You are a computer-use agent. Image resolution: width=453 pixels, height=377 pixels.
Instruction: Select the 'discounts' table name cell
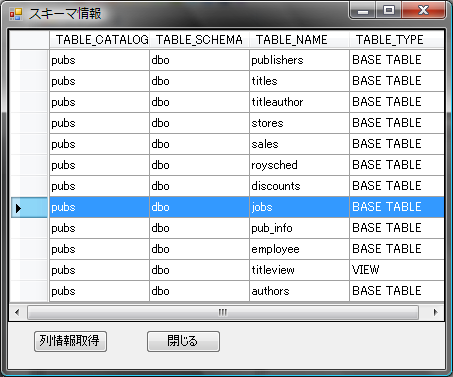[x=299, y=186]
